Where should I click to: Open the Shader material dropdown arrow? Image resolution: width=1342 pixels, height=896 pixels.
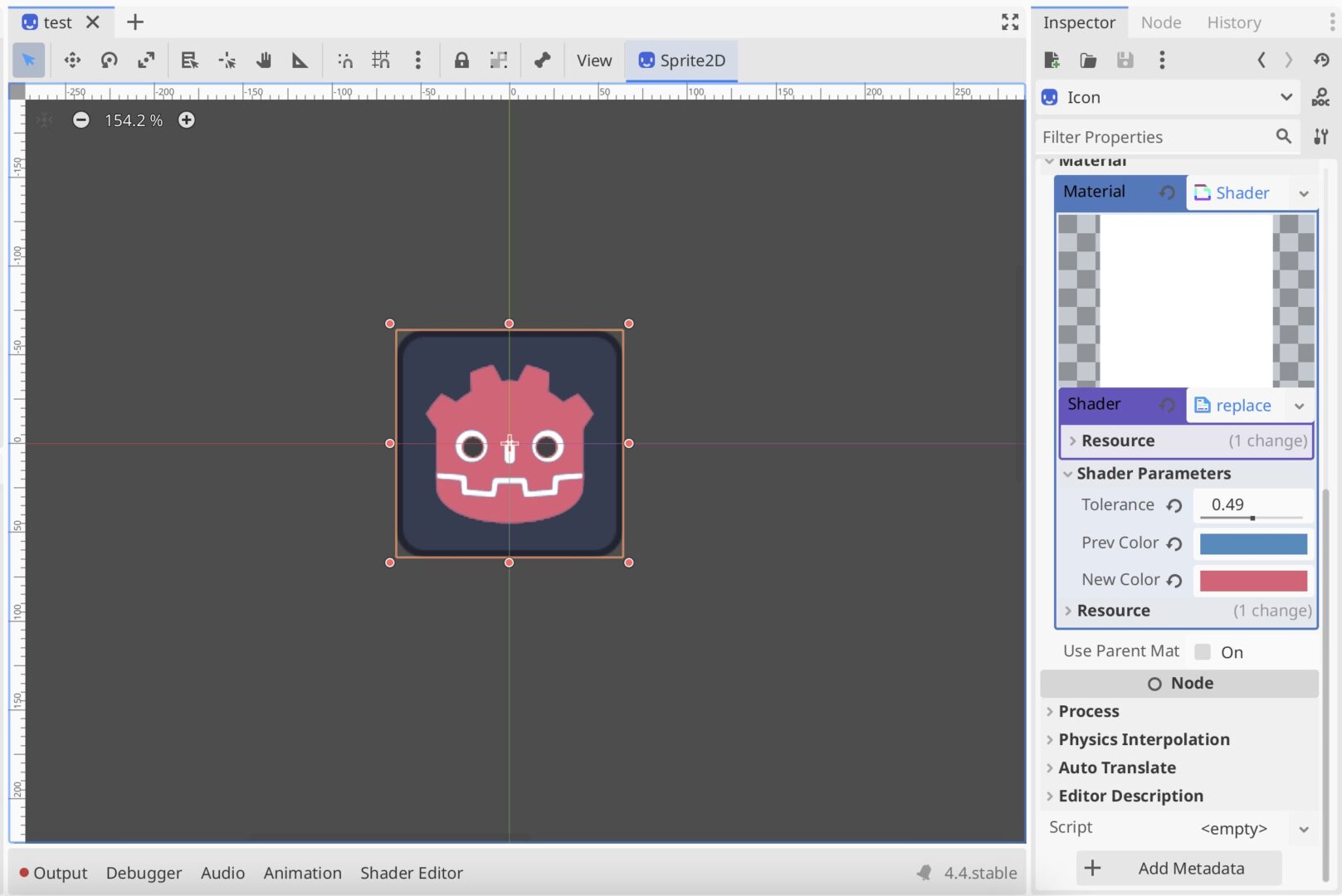(1304, 193)
